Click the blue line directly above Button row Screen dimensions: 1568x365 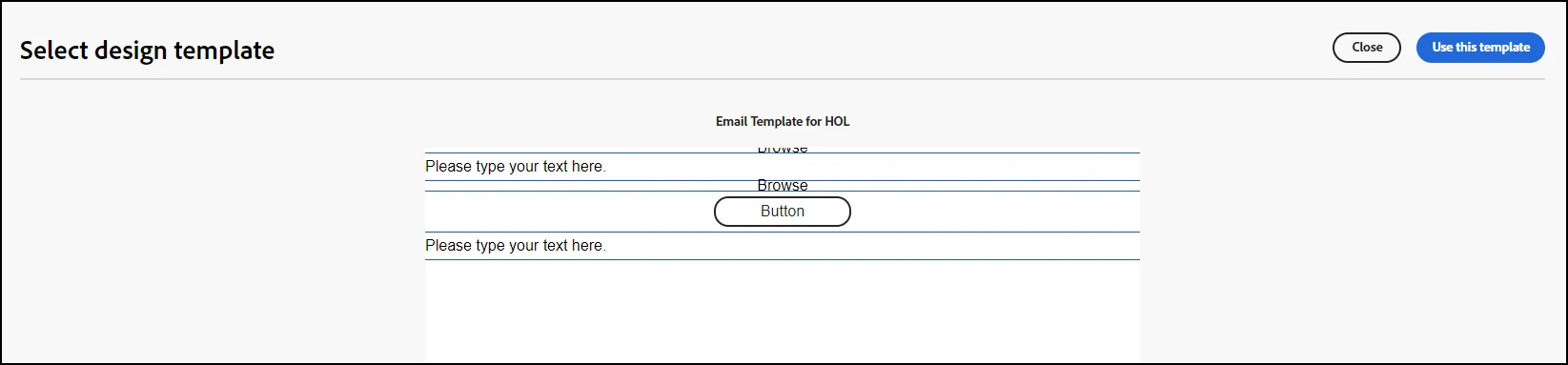pyautogui.click(x=783, y=191)
